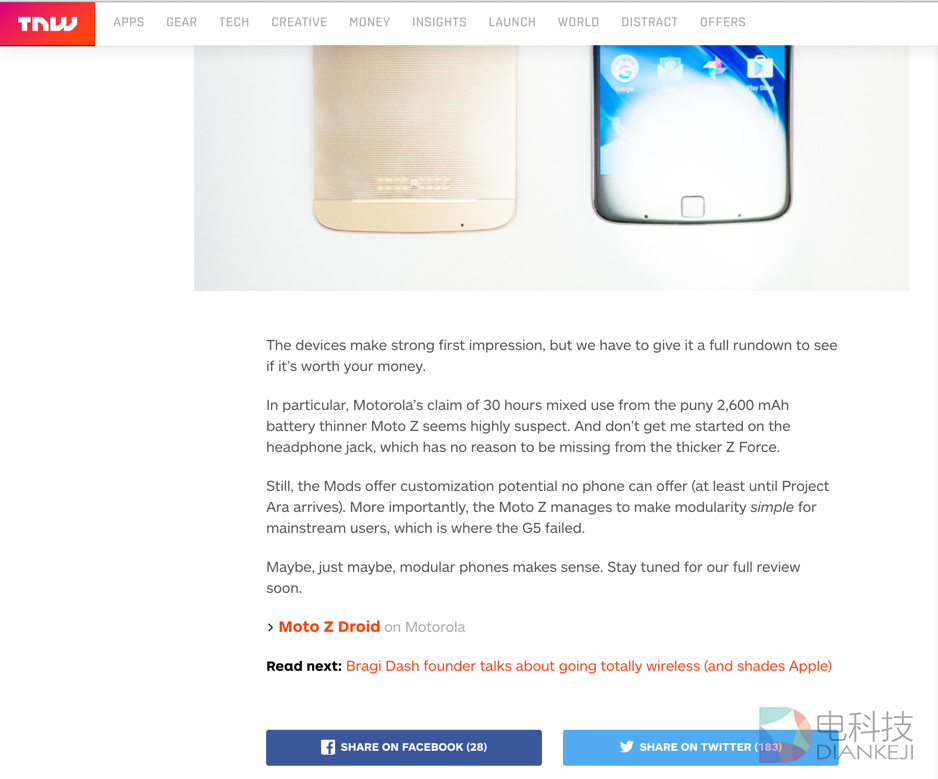Viewport: 938px width, 779px height.
Task: Select the Distract nav item
Action: pos(650,22)
